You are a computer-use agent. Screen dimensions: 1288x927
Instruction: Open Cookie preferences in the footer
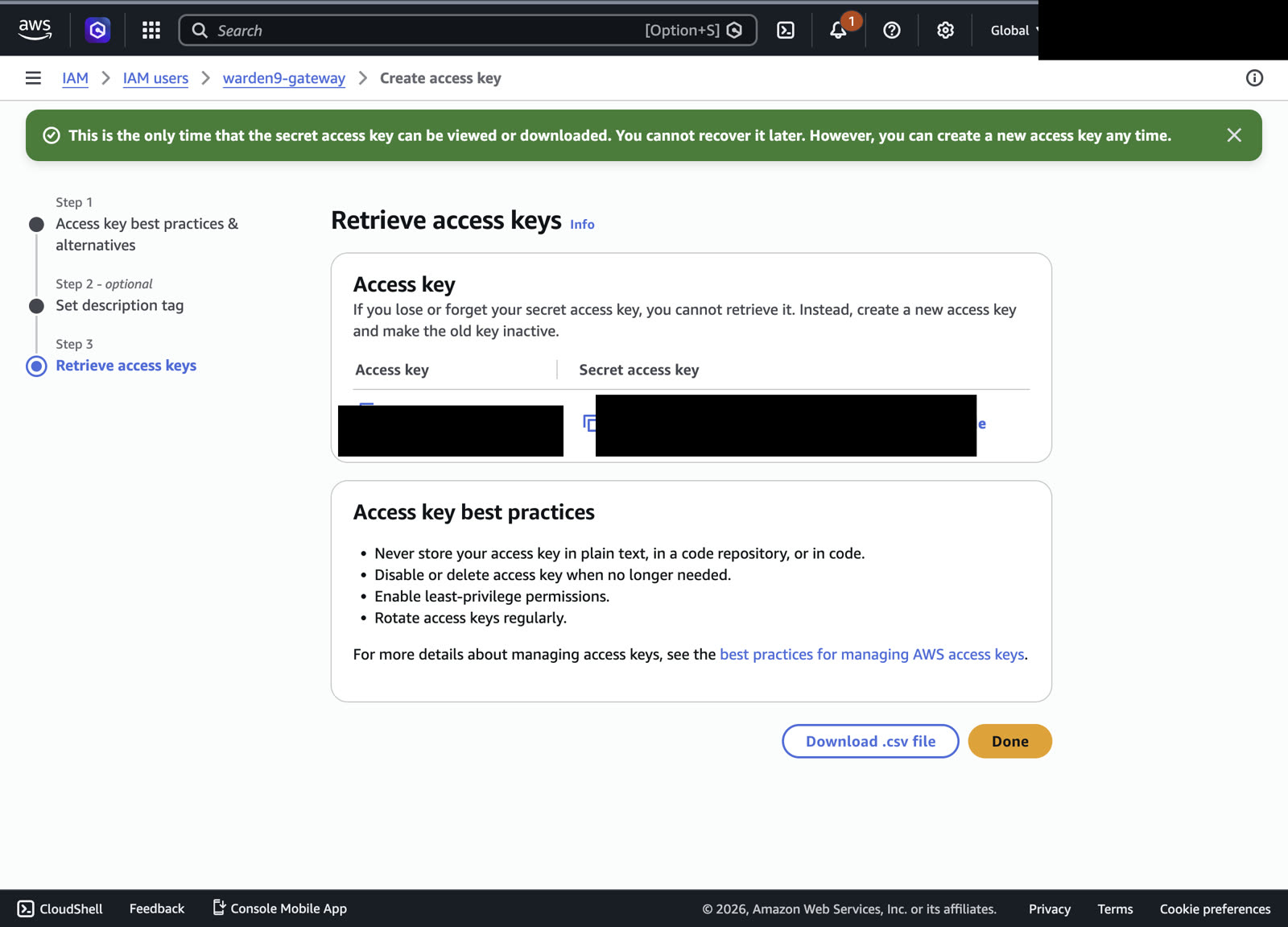click(1215, 908)
